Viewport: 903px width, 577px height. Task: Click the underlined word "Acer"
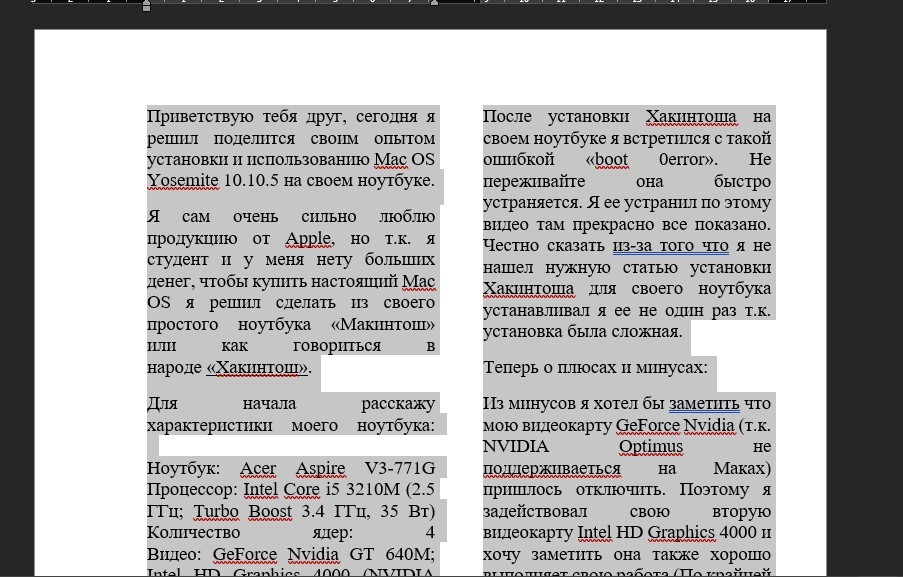pyautogui.click(x=258, y=468)
